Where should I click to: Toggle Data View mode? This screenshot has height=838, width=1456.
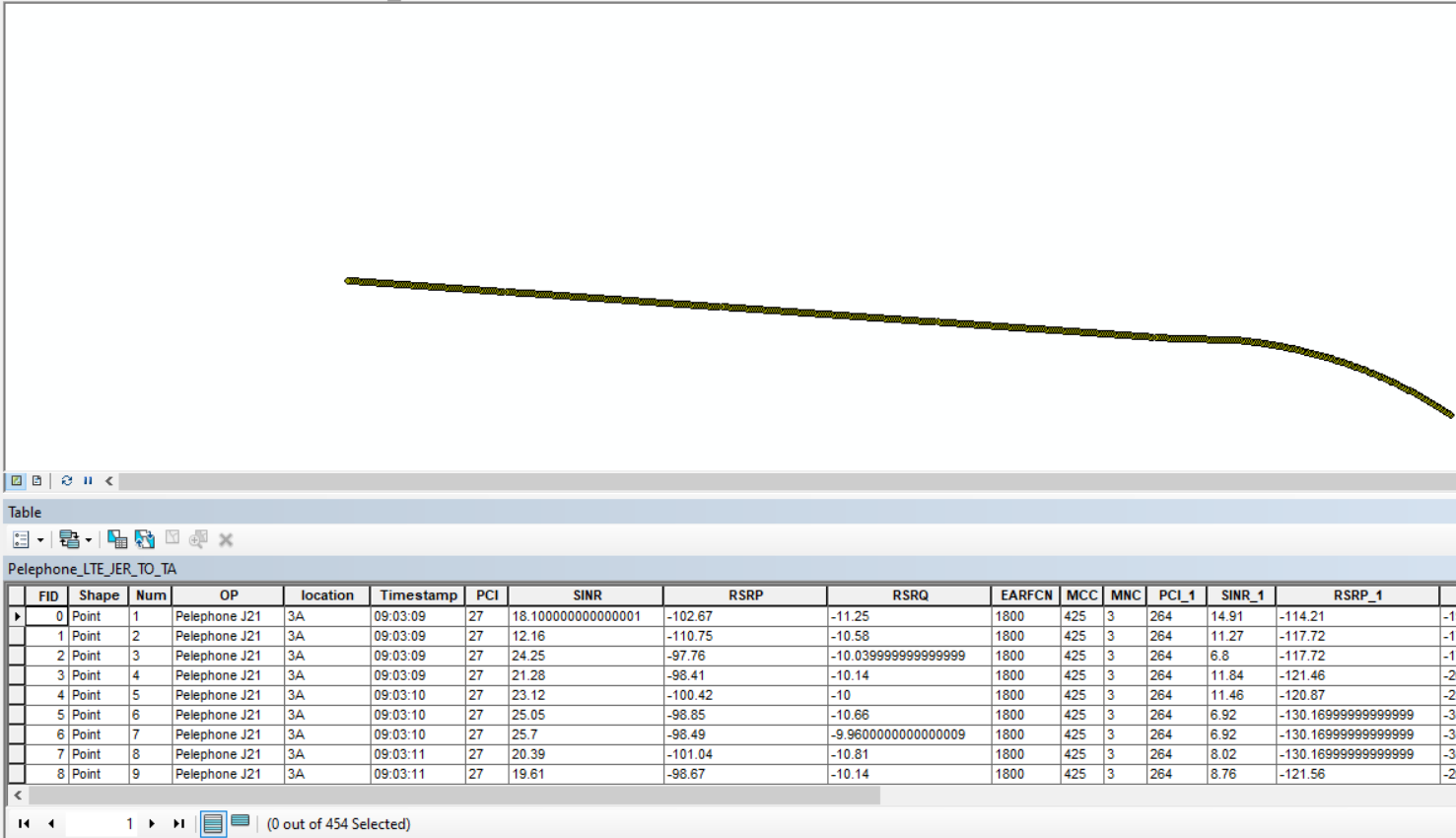[x=17, y=480]
